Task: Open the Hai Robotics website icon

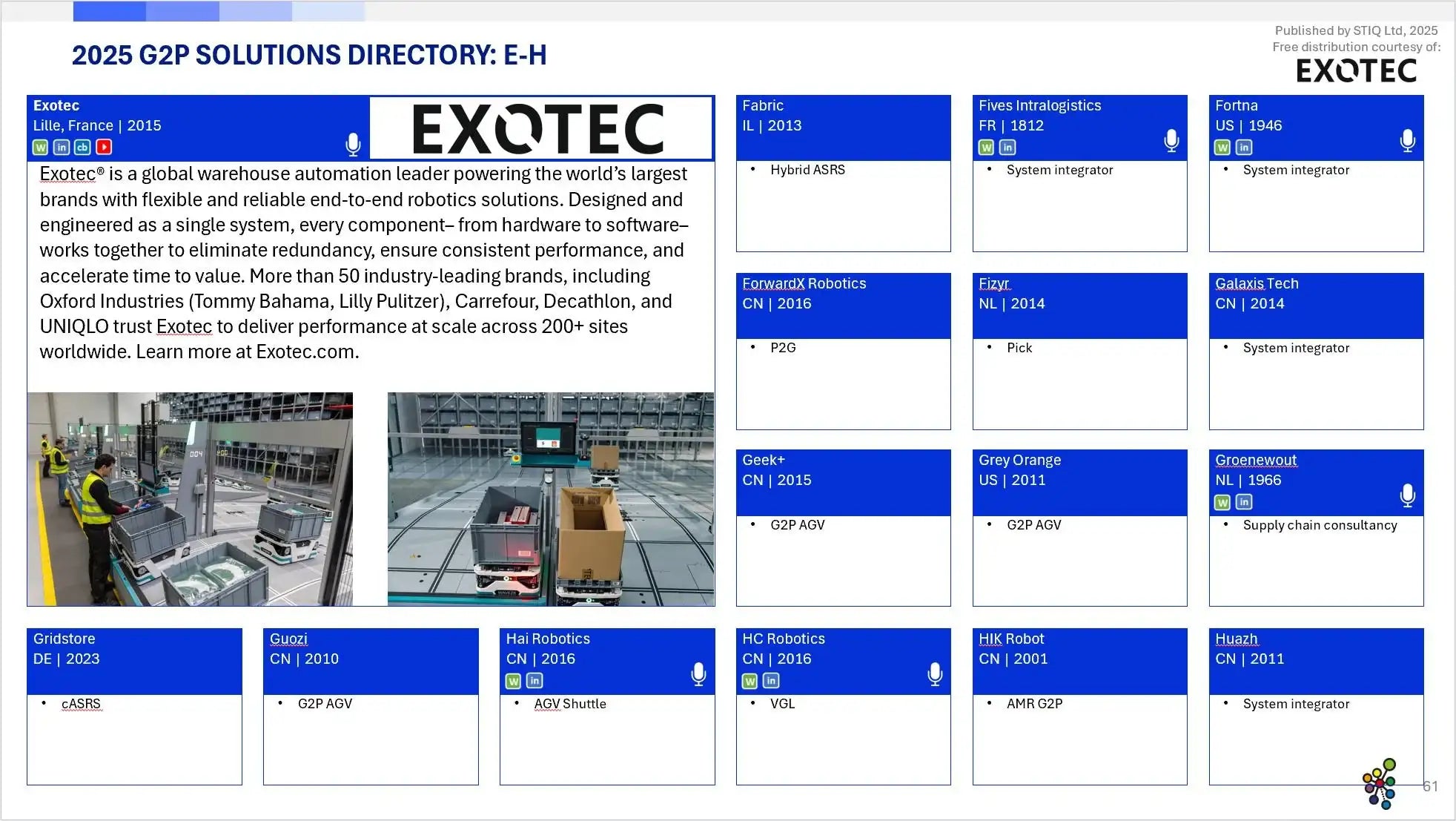Action: tap(513, 681)
